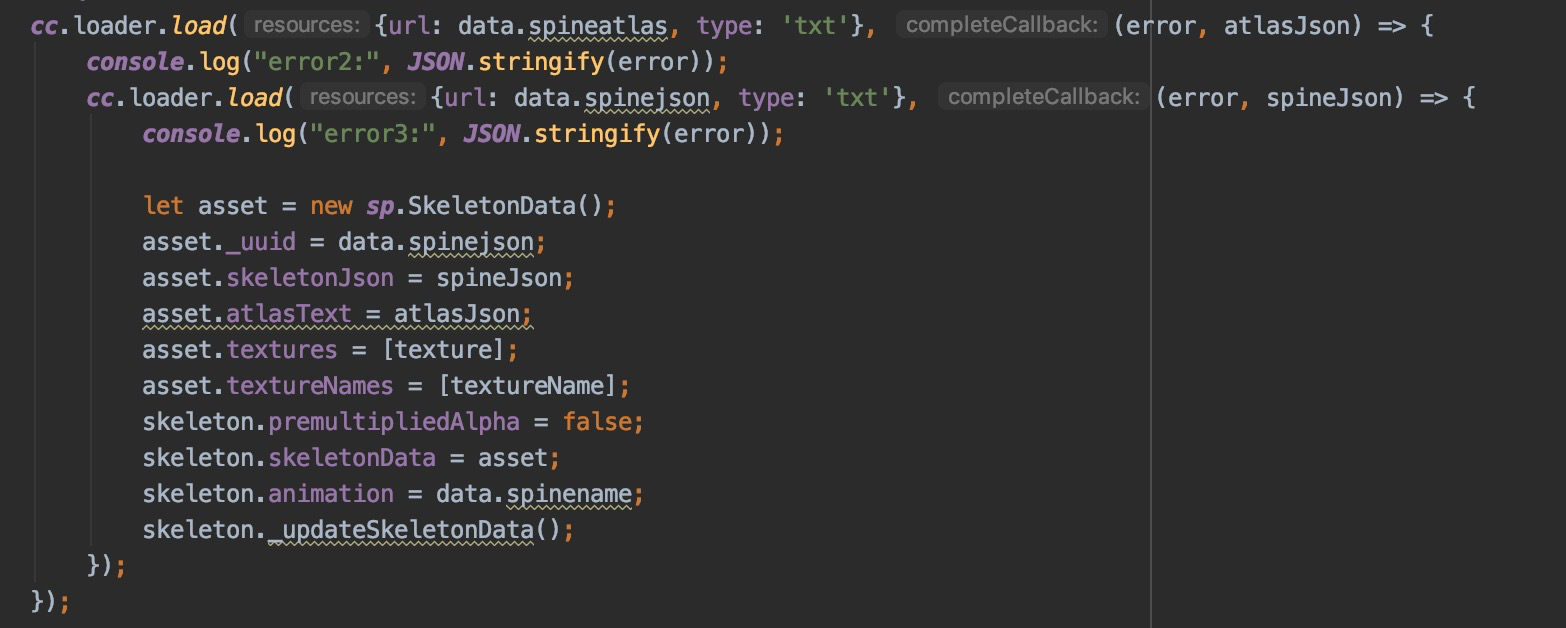
Task: Click the animation property of skeleton
Action: (331, 494)
